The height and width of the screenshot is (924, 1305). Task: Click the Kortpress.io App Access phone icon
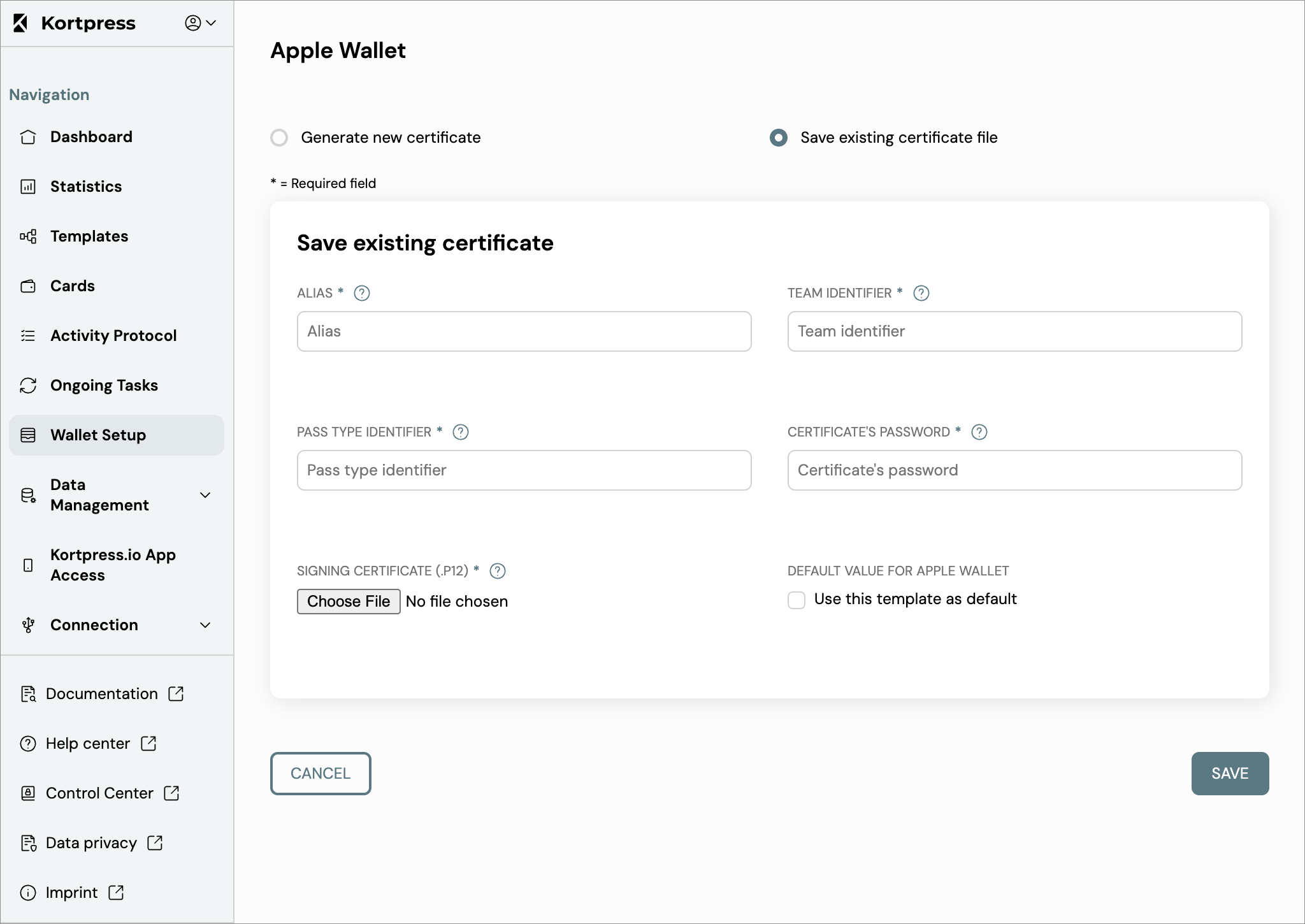(28, 565)
